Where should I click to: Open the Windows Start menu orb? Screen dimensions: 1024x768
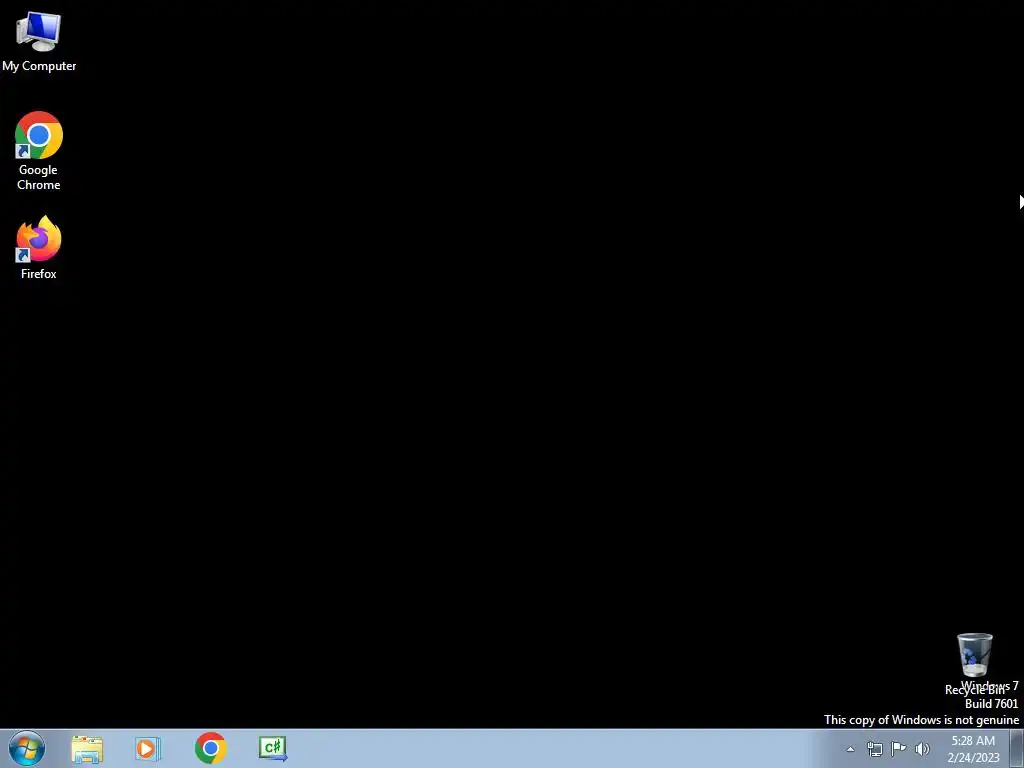27,748
